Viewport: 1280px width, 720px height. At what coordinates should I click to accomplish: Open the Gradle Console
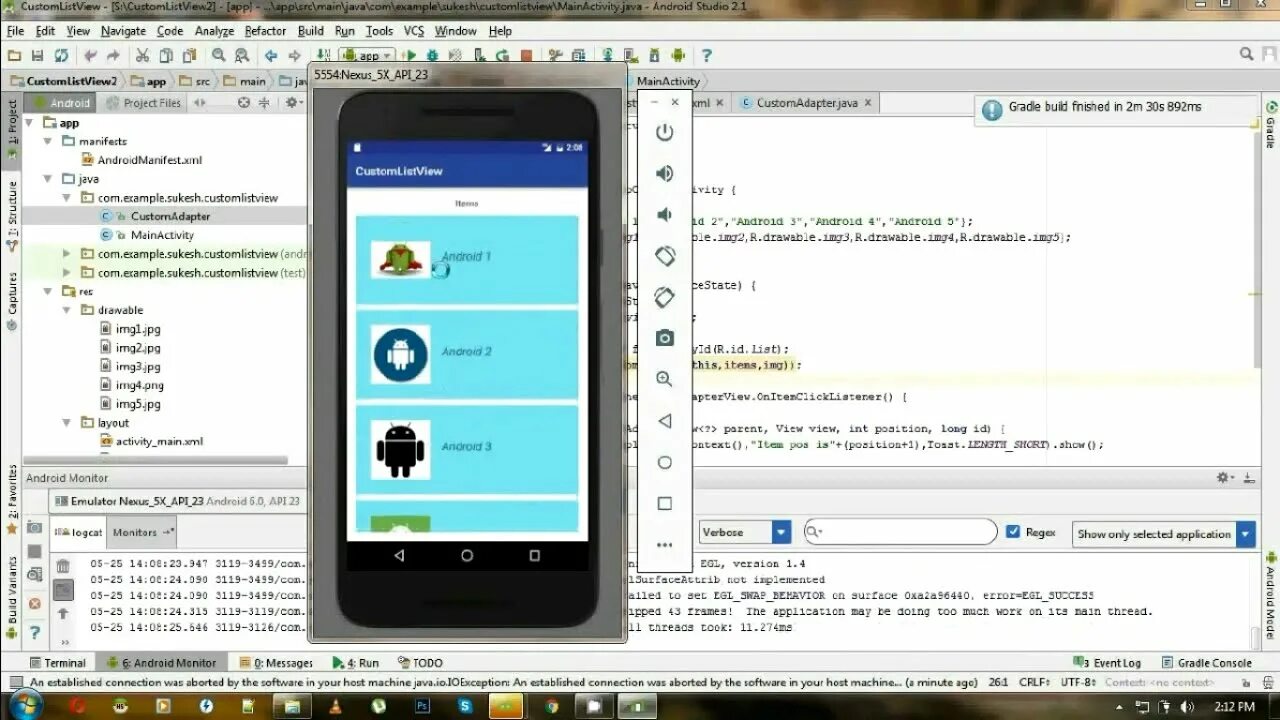click(1206, 662)
